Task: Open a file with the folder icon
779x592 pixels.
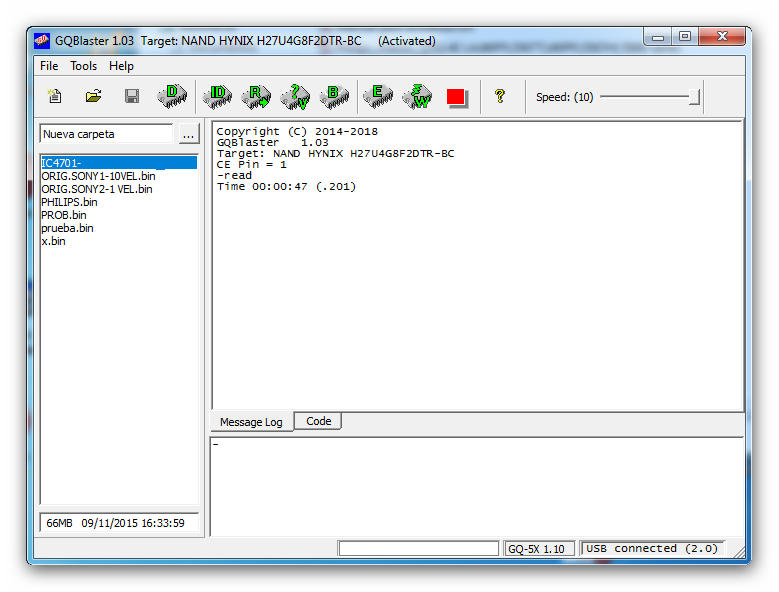Action: coord(93,95)
